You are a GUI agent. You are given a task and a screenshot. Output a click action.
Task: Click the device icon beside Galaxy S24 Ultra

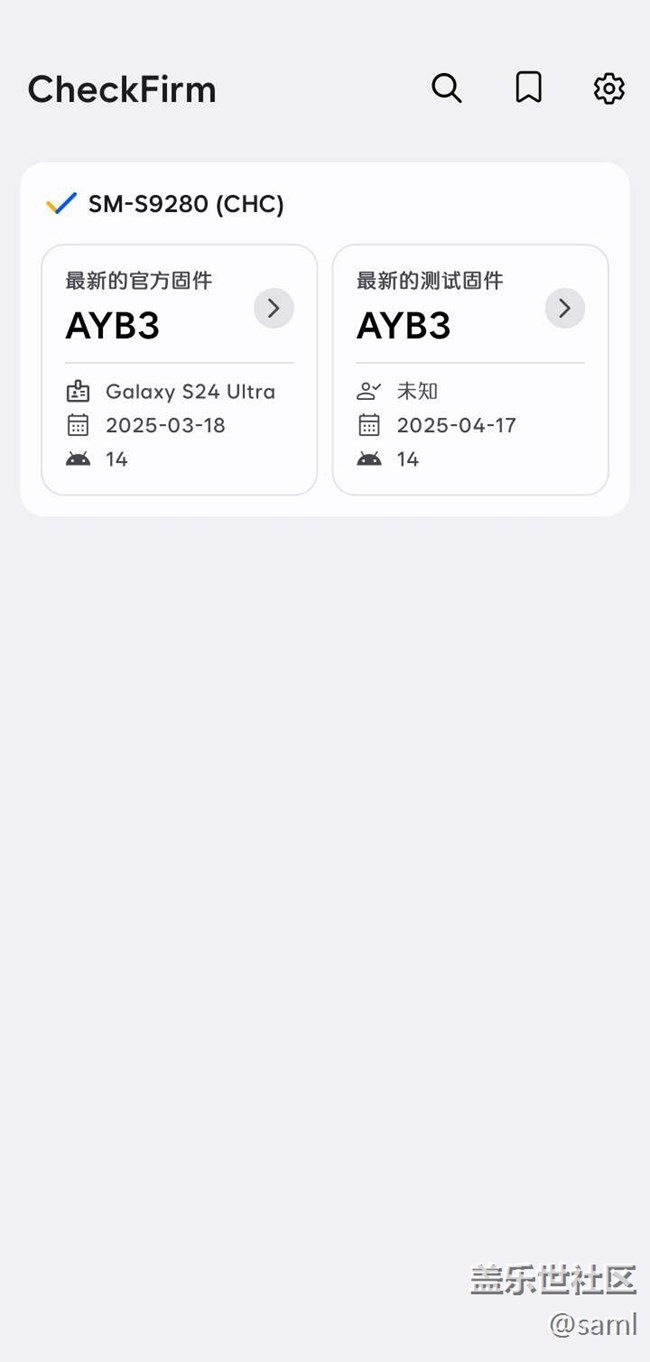[78, 392]
